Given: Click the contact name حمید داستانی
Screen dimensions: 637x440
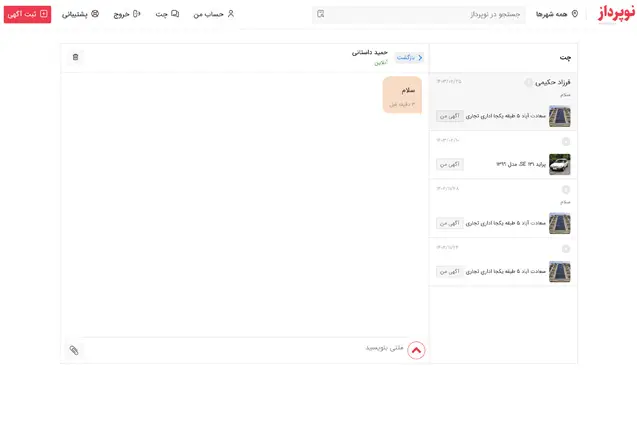Looking at the screenshot, I should pyautogui.click(x=370, y=52).
